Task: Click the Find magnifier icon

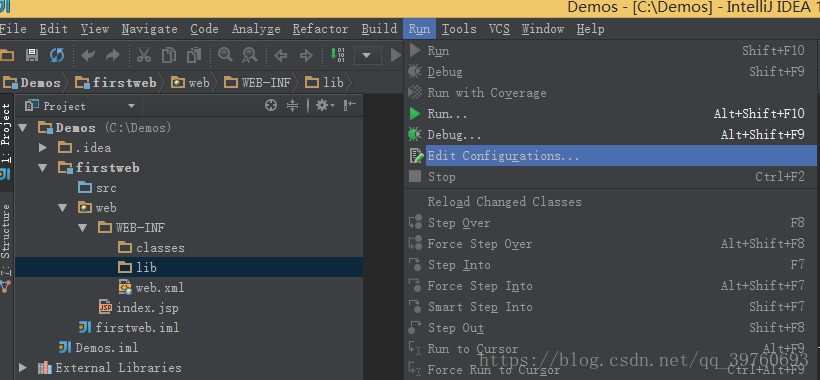Action: pos(225,55)
